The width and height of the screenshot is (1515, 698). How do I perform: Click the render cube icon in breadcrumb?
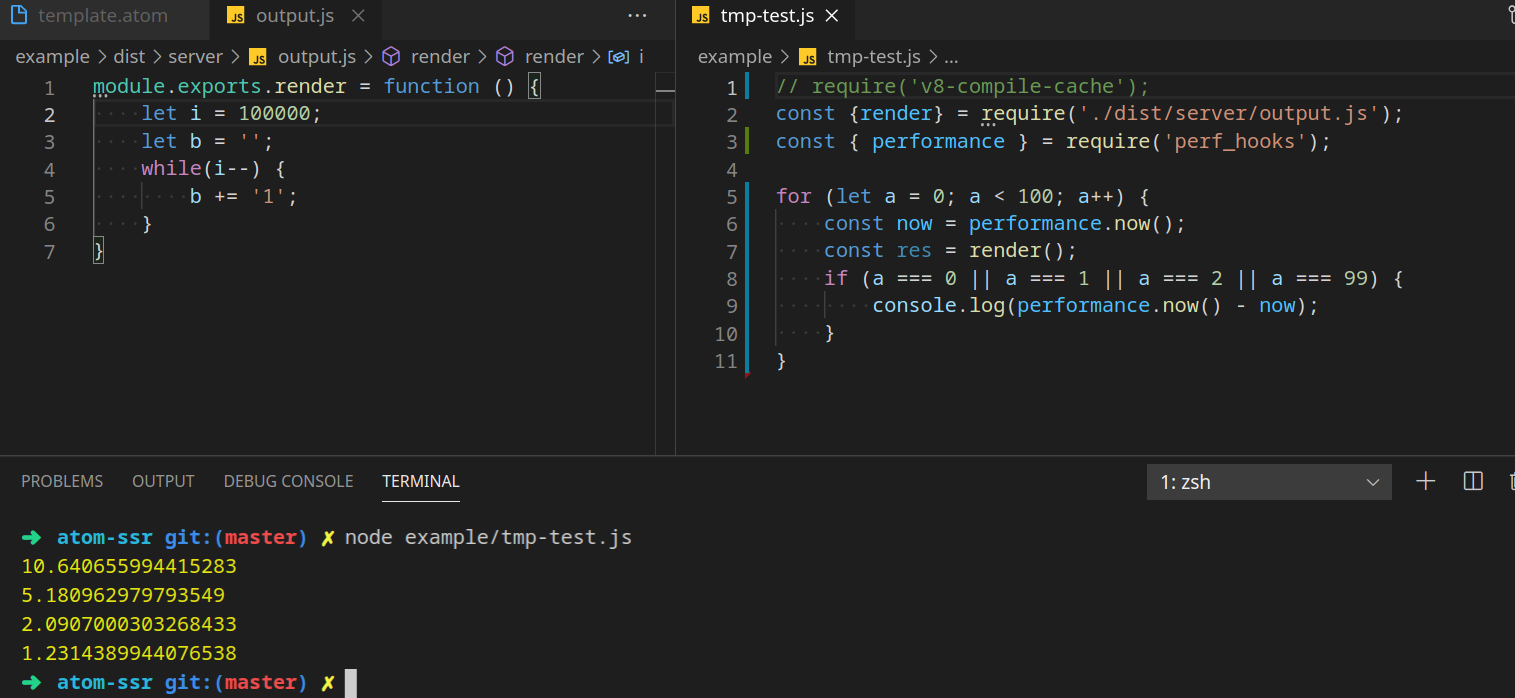click(392, 57)
